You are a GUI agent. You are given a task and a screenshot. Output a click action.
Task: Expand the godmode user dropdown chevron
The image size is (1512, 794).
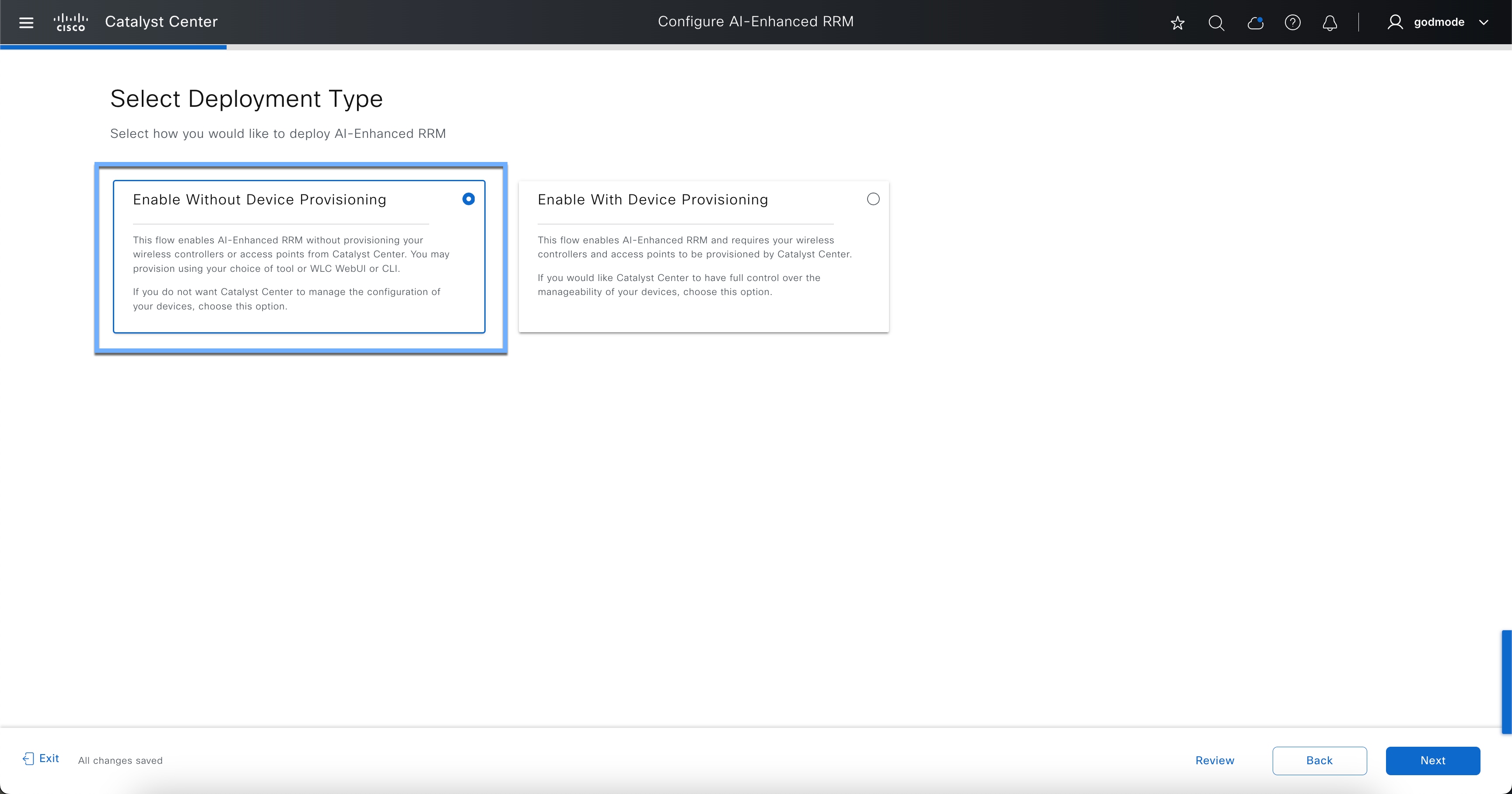(1484, 22)
